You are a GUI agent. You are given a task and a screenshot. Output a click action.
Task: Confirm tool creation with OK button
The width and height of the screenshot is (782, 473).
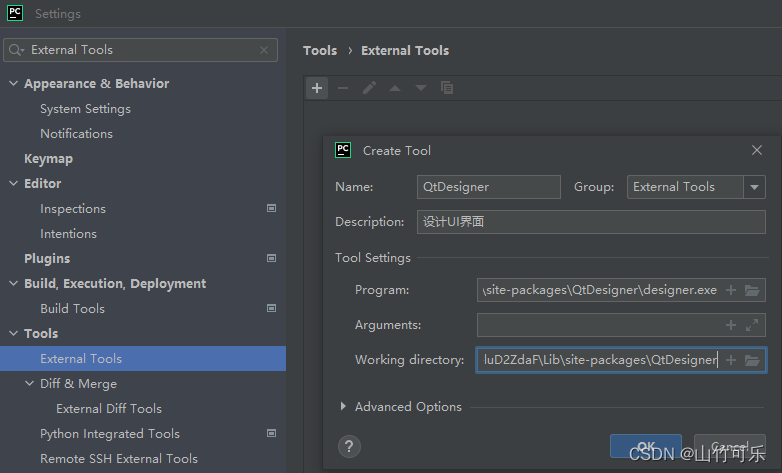tap(646, 446)
